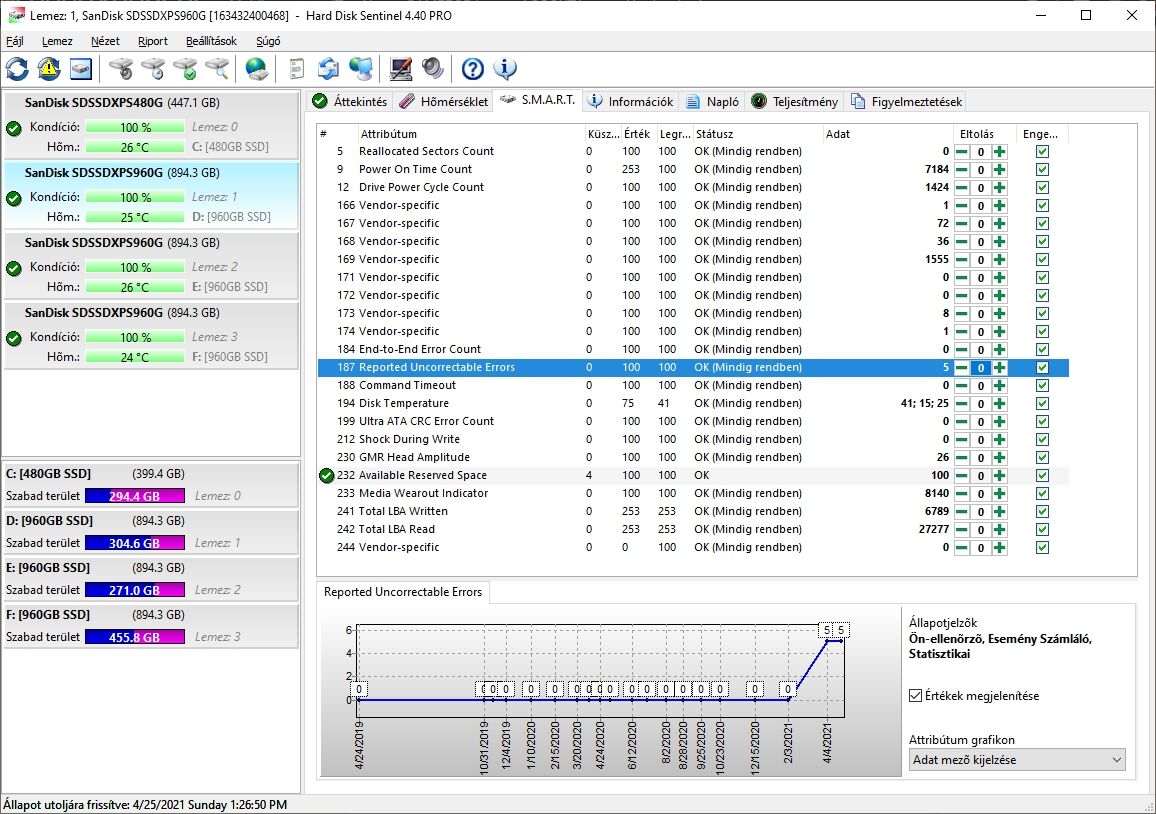Click free space bar showing 304.6 GB
This screenshot has height=814, width=1156.
[x=135, y=543]
